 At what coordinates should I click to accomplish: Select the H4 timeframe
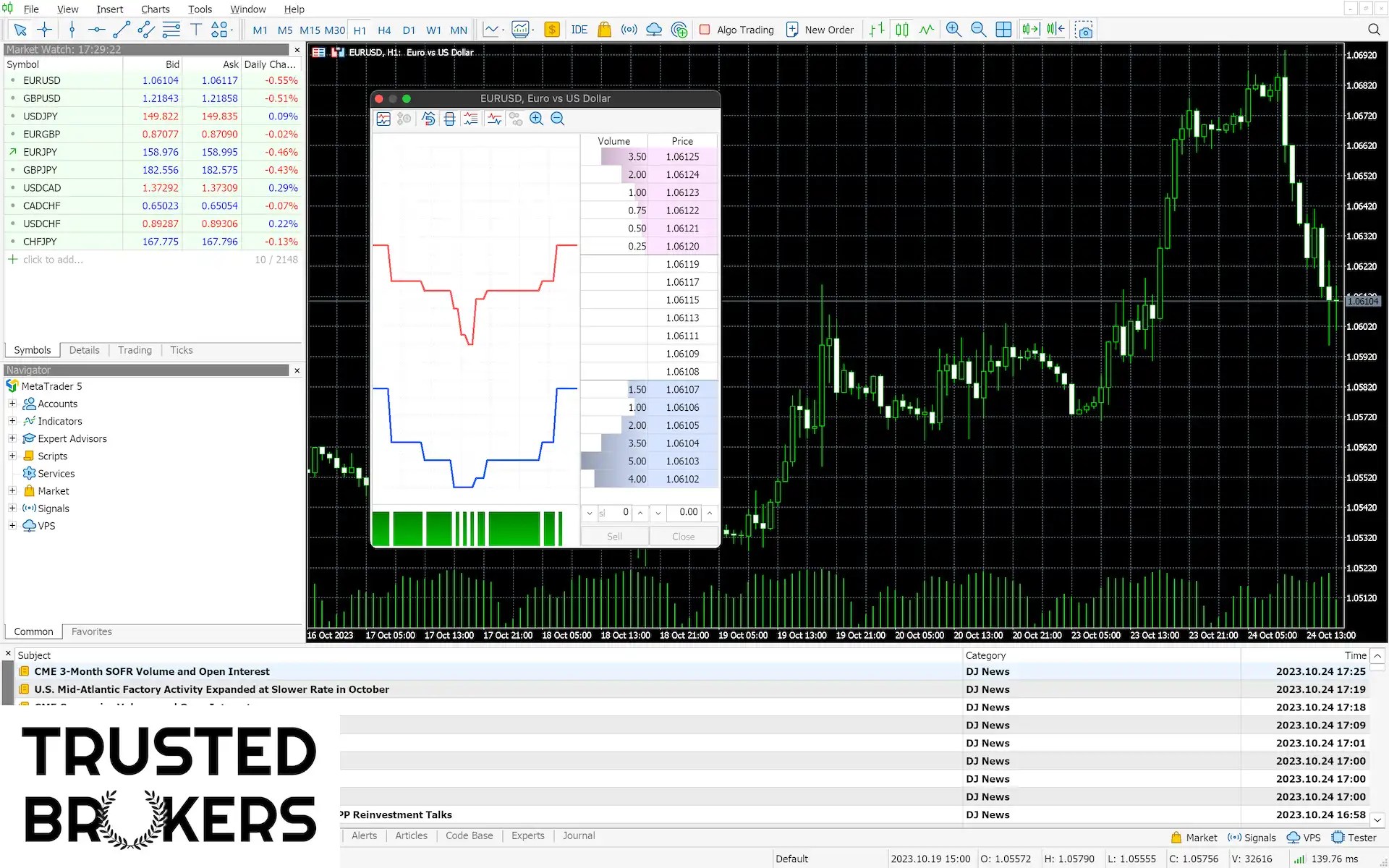(384, 30)
